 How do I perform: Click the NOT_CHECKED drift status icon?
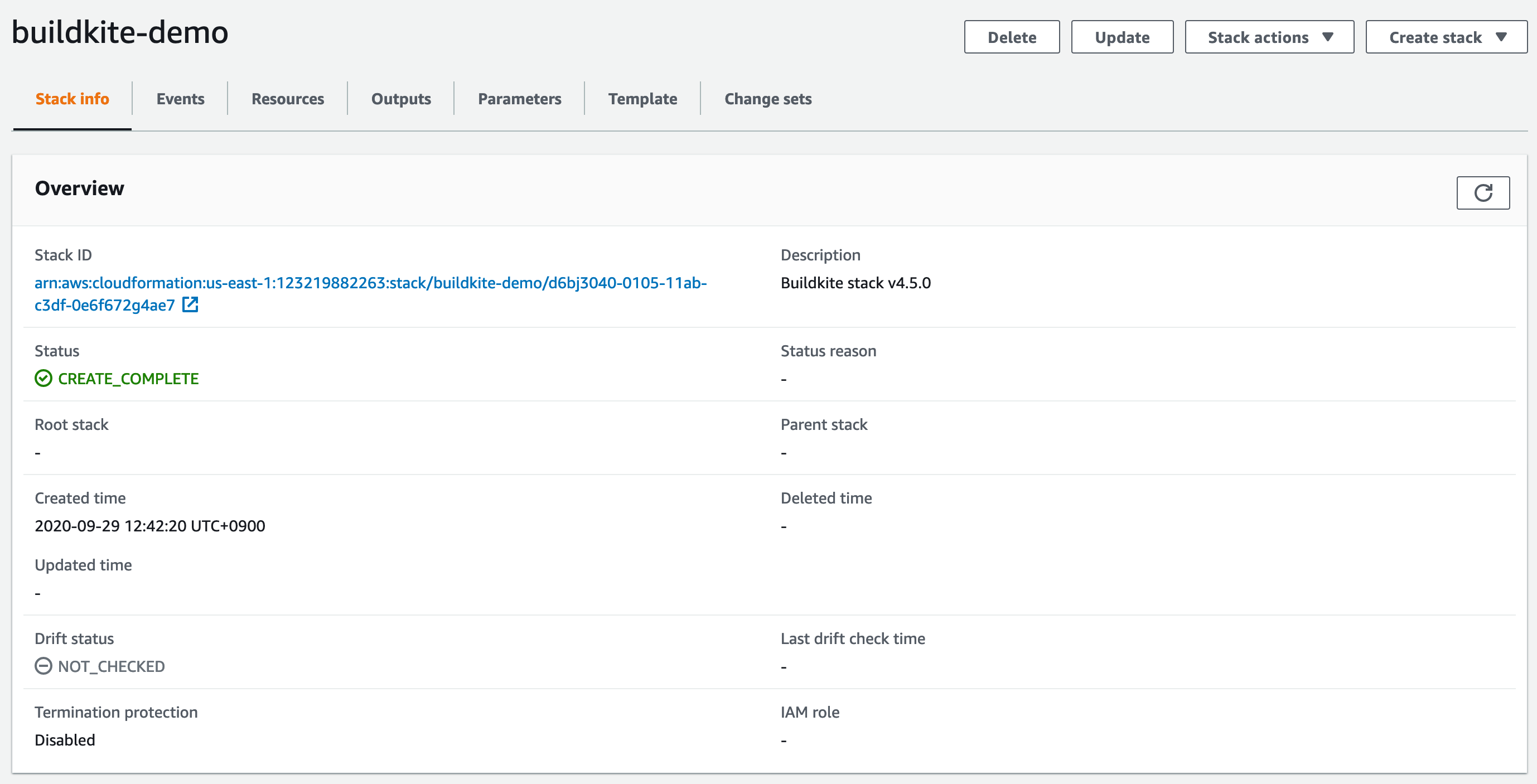(43, 665)
